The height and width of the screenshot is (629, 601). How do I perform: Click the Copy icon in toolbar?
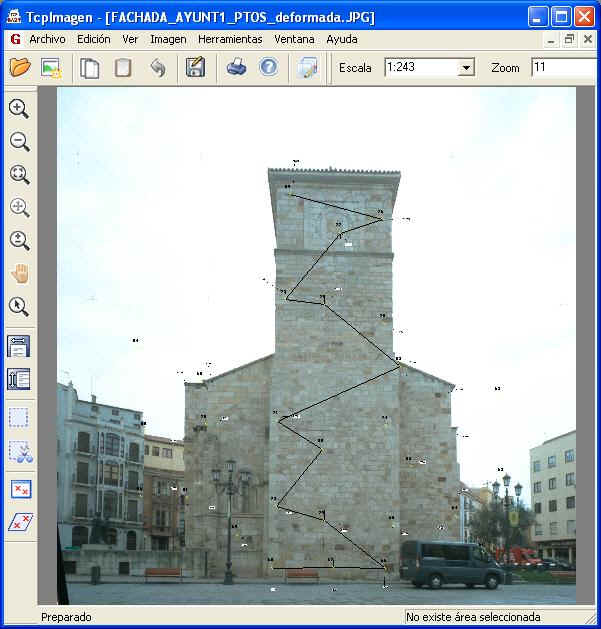tap(90, 68)
